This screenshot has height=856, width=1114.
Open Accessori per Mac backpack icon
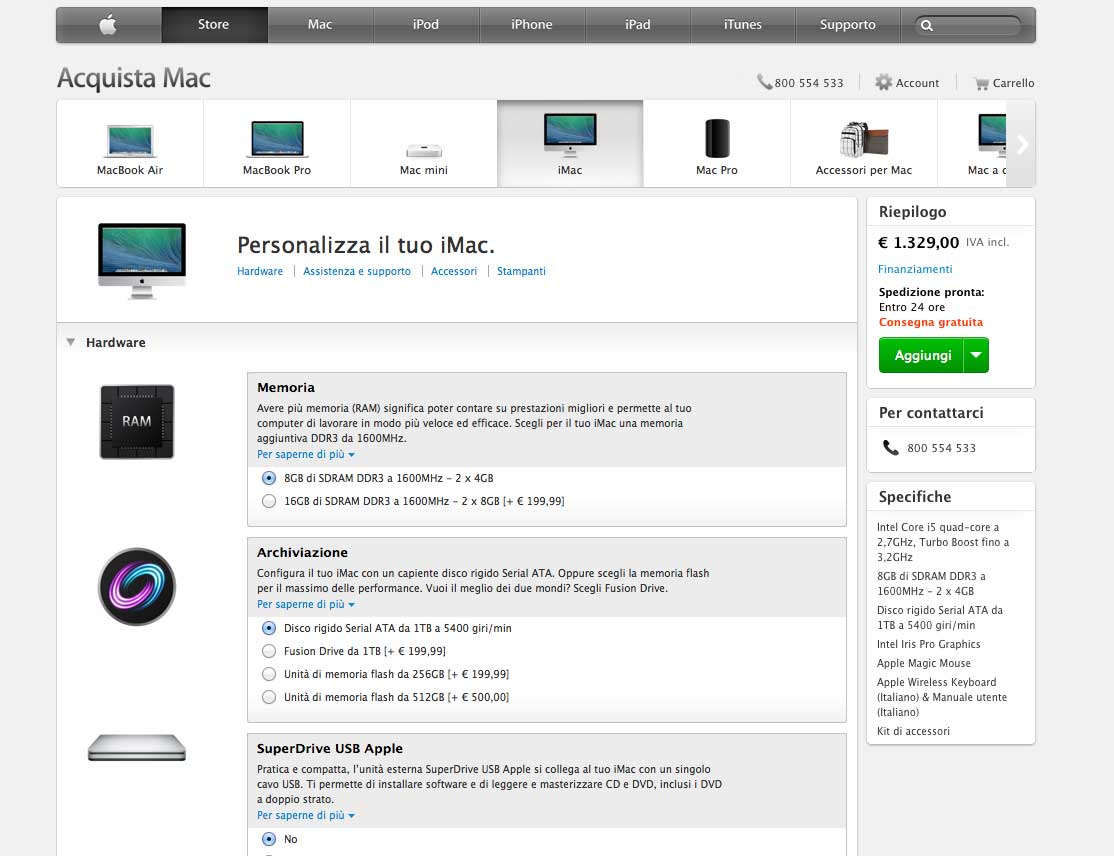864,139
